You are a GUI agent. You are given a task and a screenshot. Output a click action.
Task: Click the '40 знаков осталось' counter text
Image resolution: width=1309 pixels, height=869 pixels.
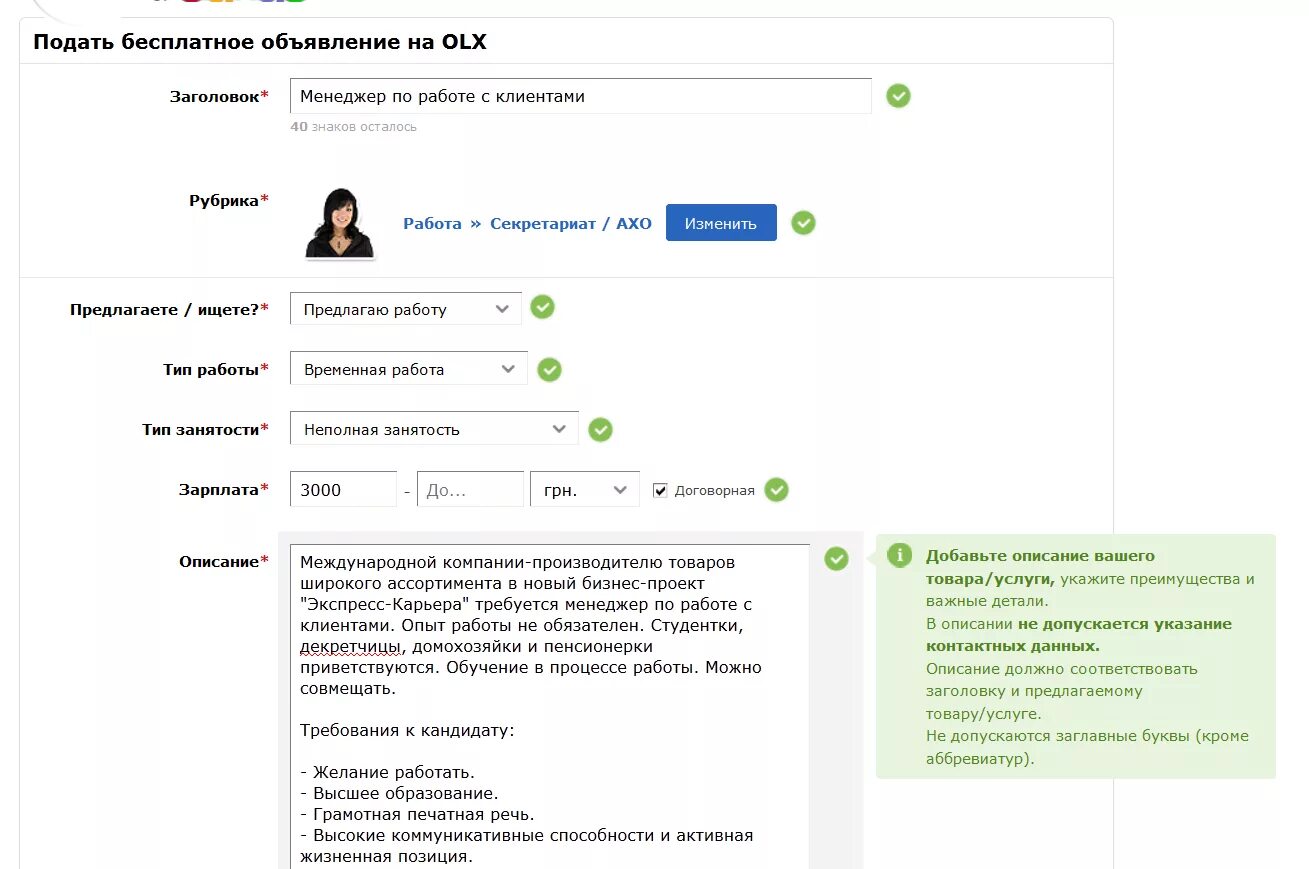tap(353, 127)
